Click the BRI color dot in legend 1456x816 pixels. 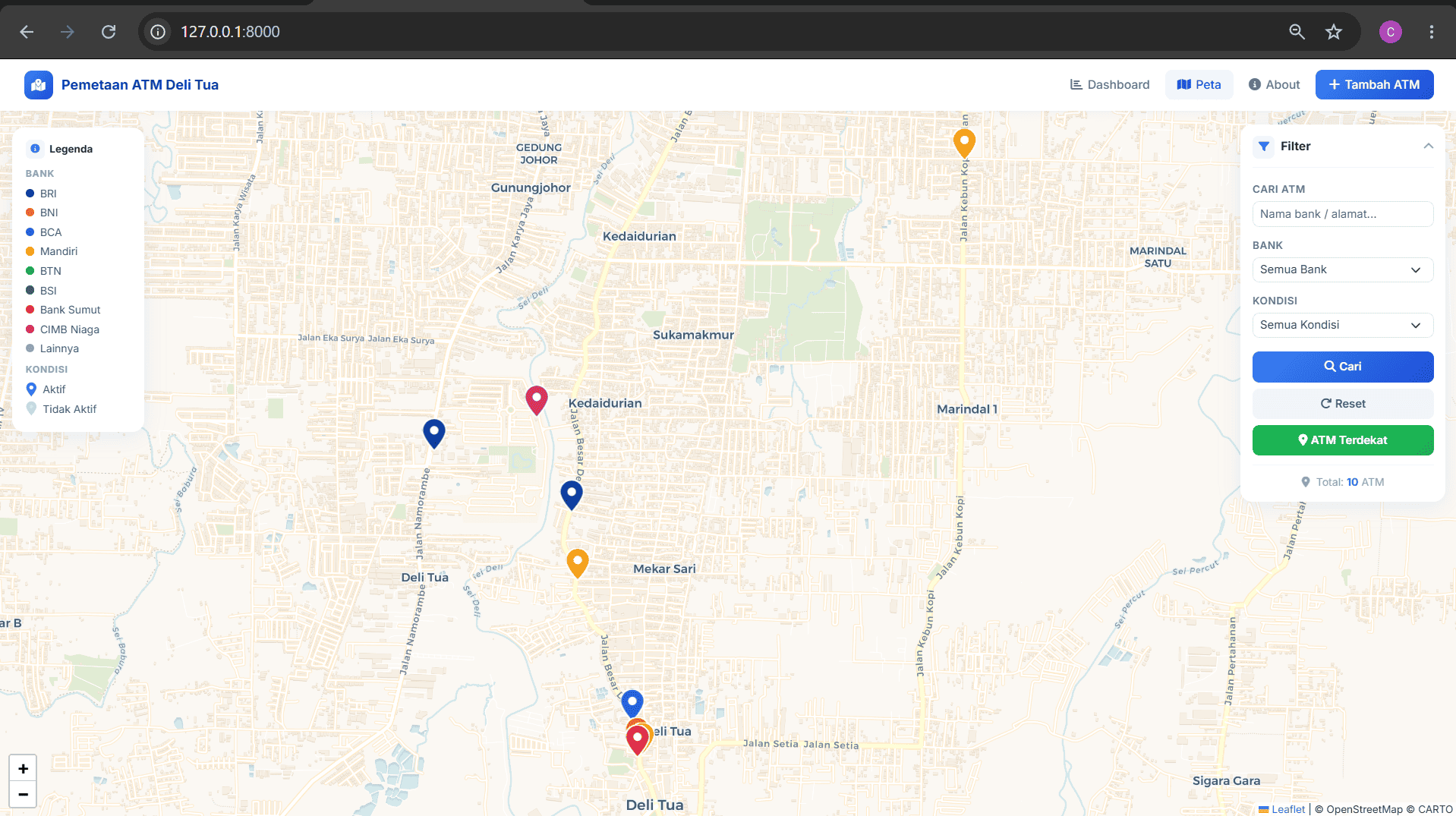pos(30,194)
